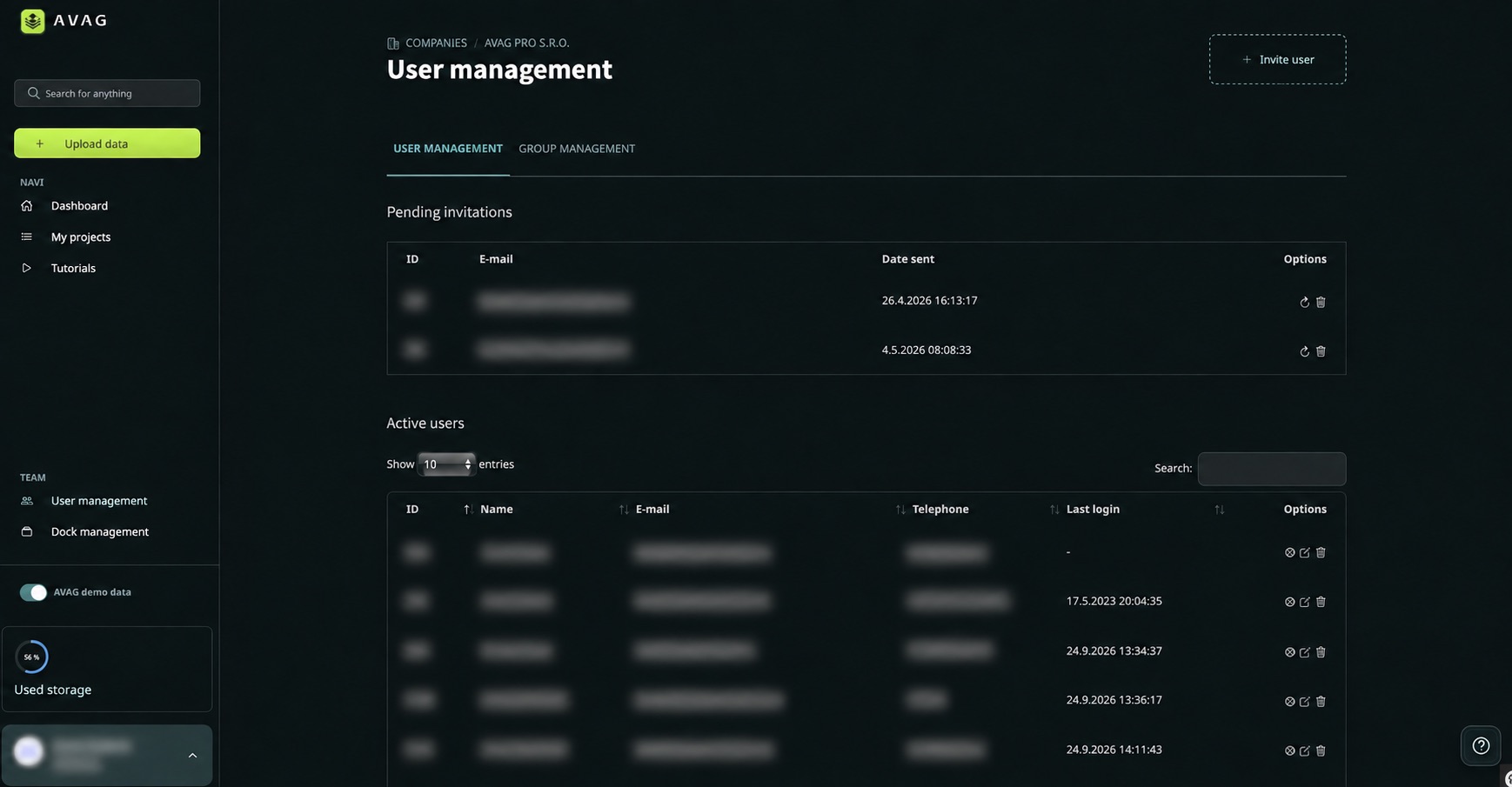The image size is (1512, 787).
Task: Open Tutorials from the sidebar
Action: point(73,269)
